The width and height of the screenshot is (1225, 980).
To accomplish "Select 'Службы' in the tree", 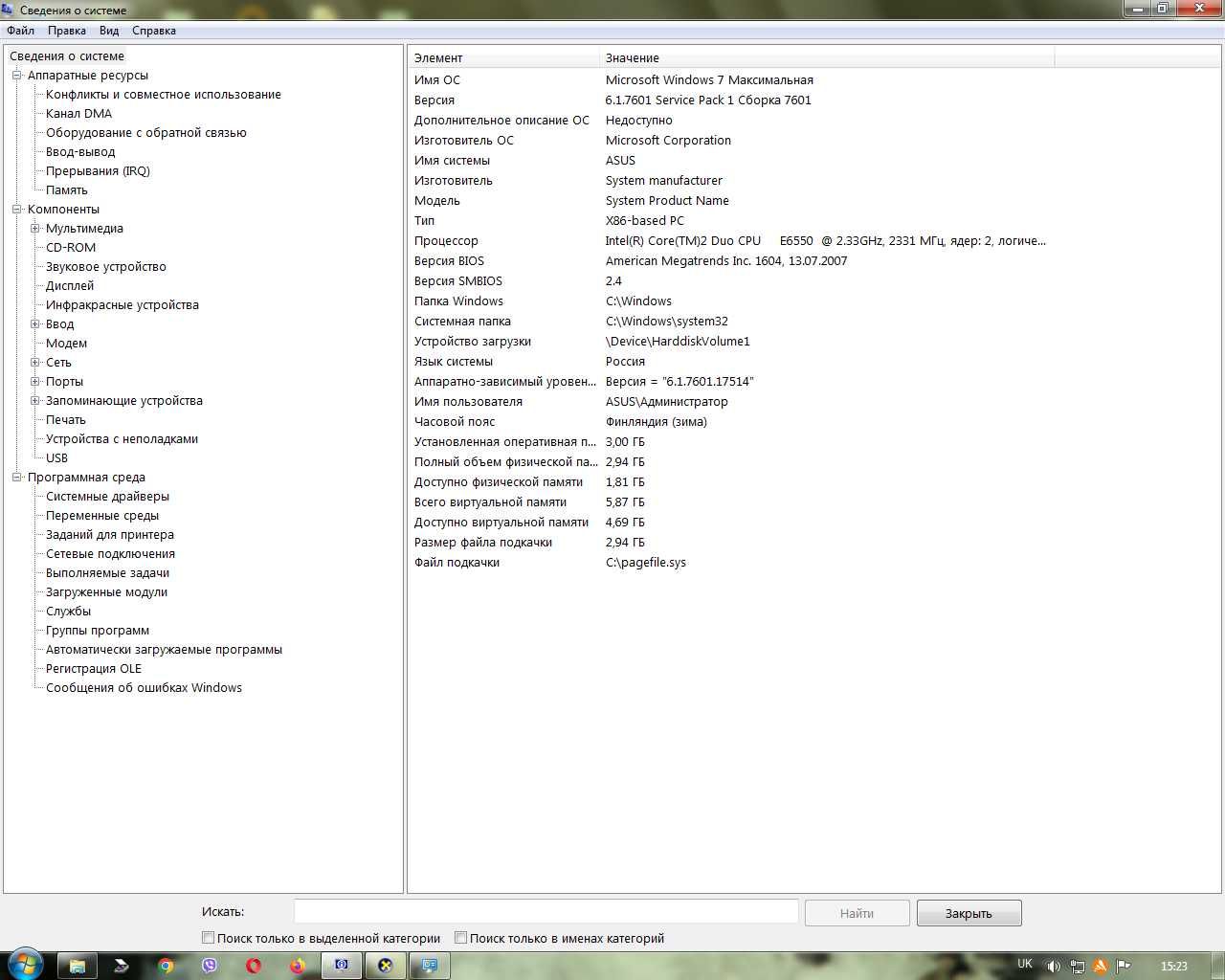I will tap(68, 612).
